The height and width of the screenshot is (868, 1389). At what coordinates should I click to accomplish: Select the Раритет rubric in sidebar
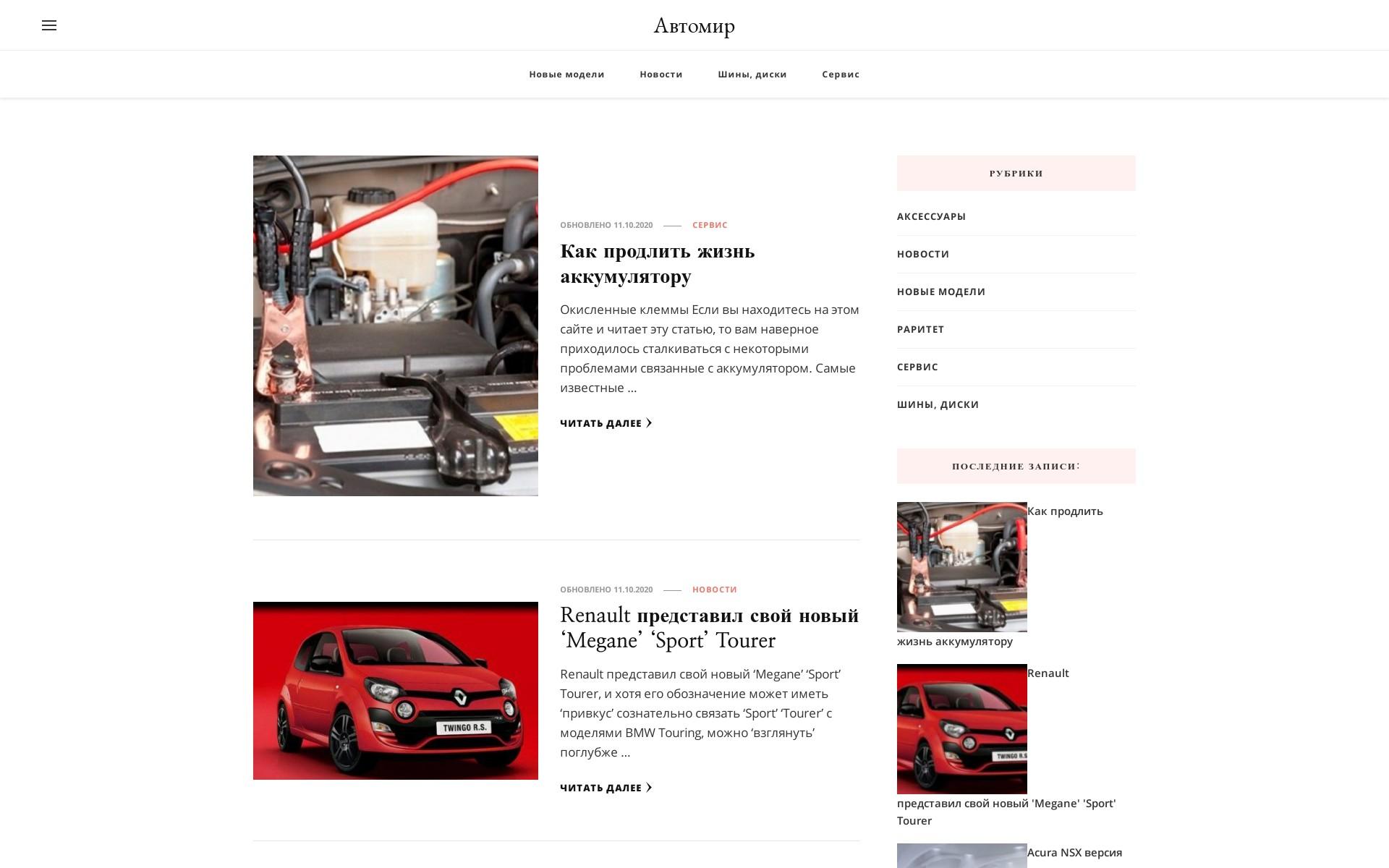tap(920, 329)
